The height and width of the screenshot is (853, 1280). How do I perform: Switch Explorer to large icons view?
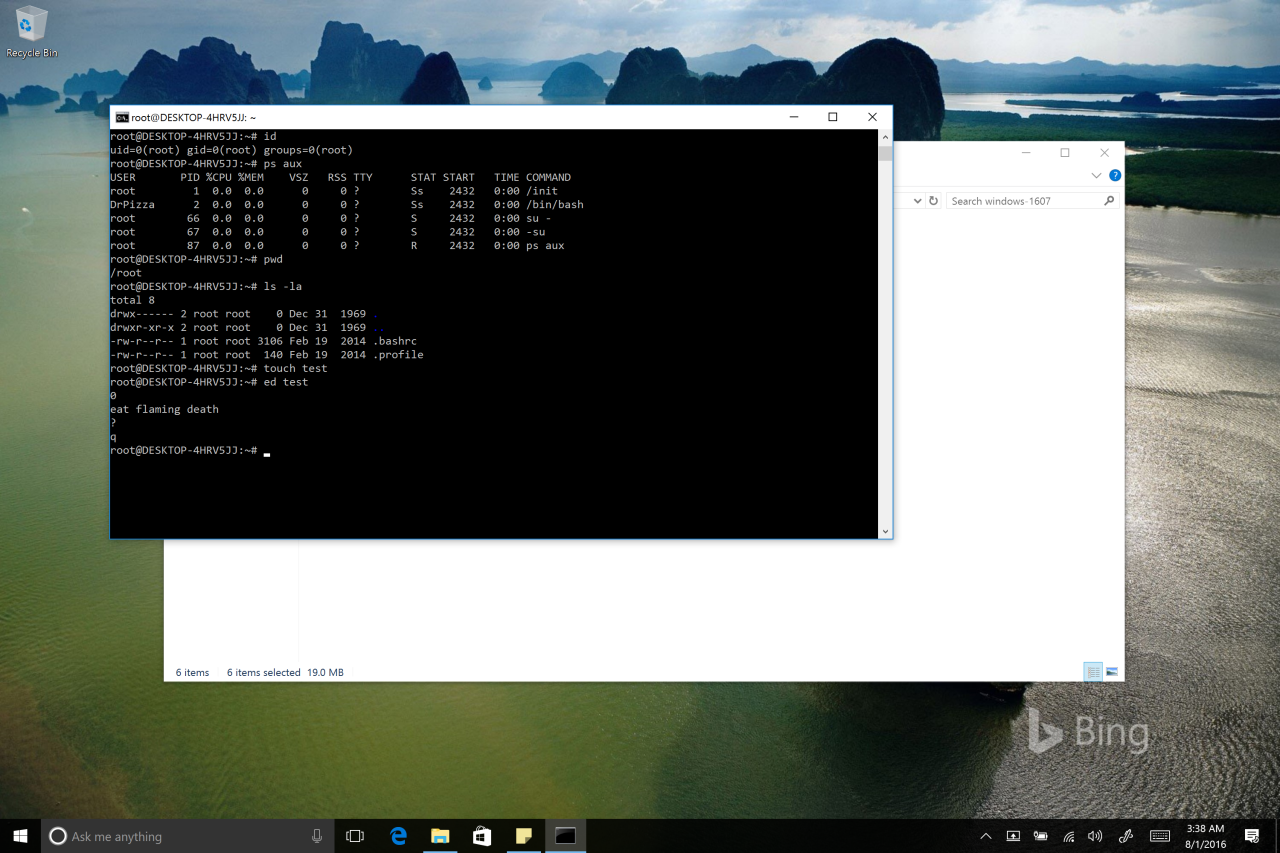[1111, 672]
